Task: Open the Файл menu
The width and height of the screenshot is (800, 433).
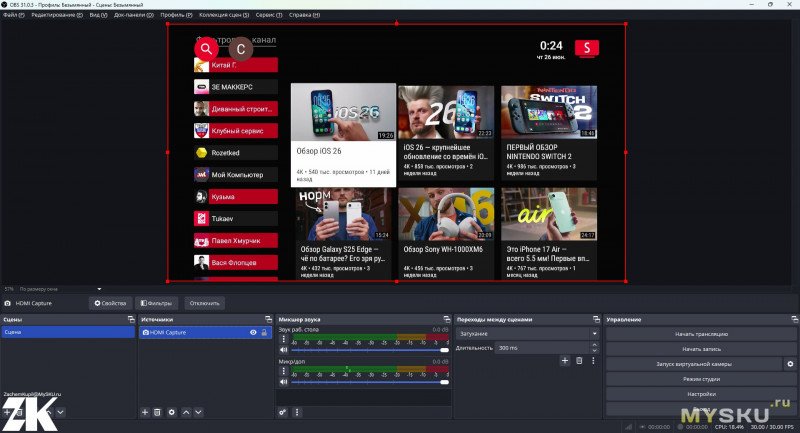Action: [13, 15]
